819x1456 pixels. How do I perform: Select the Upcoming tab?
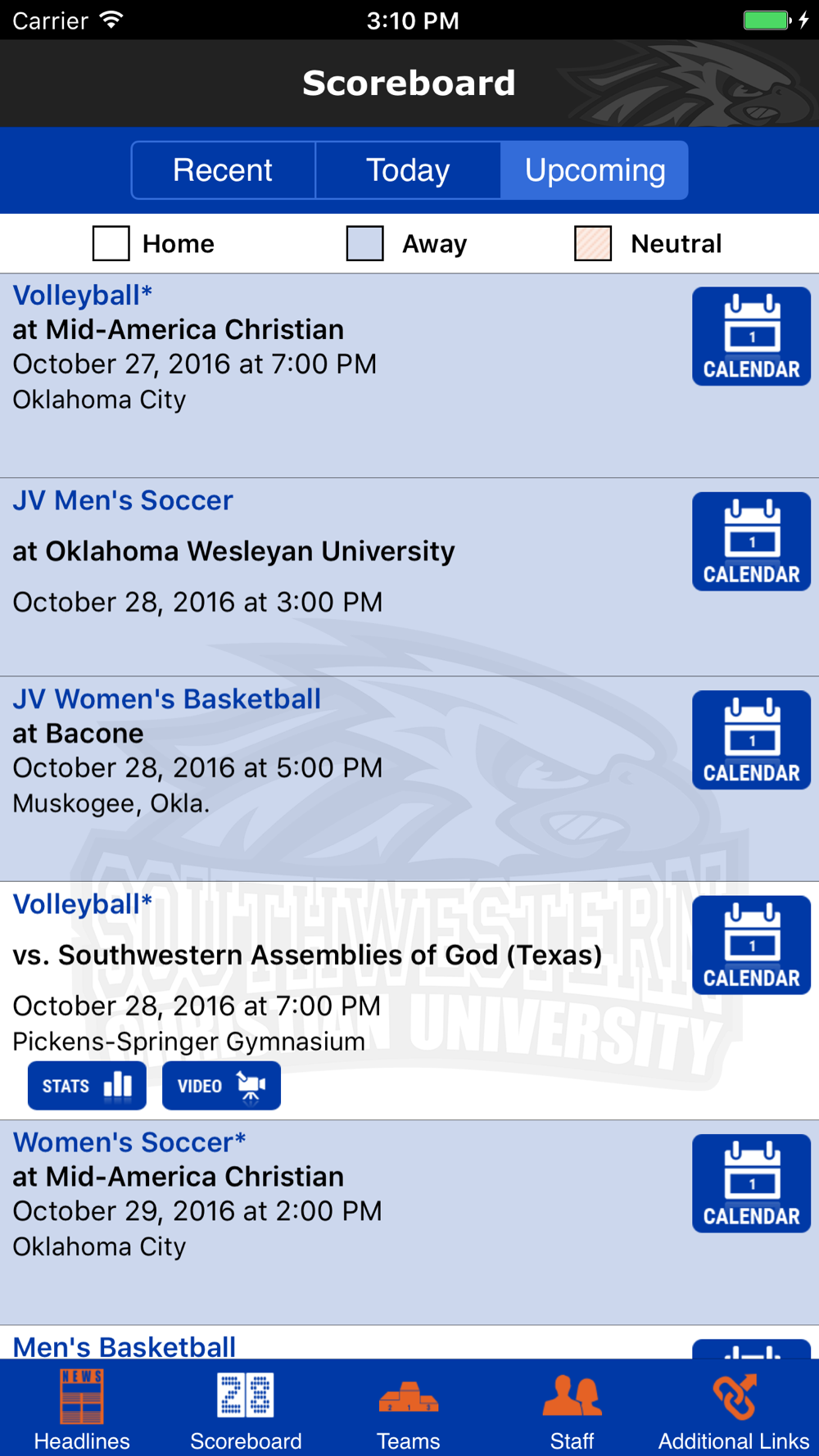[x=595, y=170]
